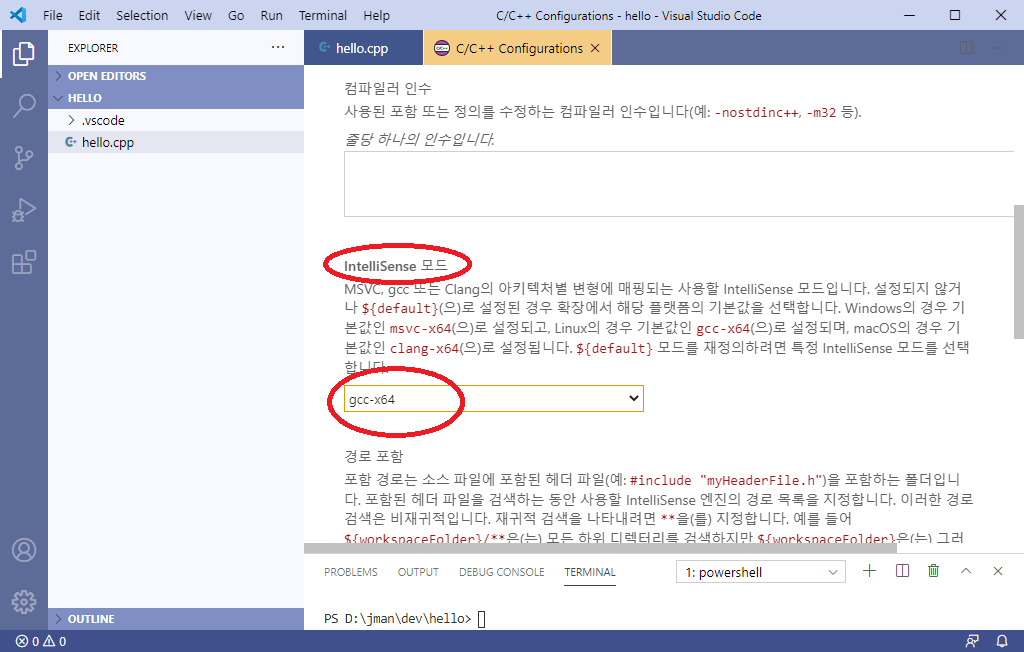The image size is (1024, 652).
Task: Maximize the terminal panel size
Action: pos(966,571)
